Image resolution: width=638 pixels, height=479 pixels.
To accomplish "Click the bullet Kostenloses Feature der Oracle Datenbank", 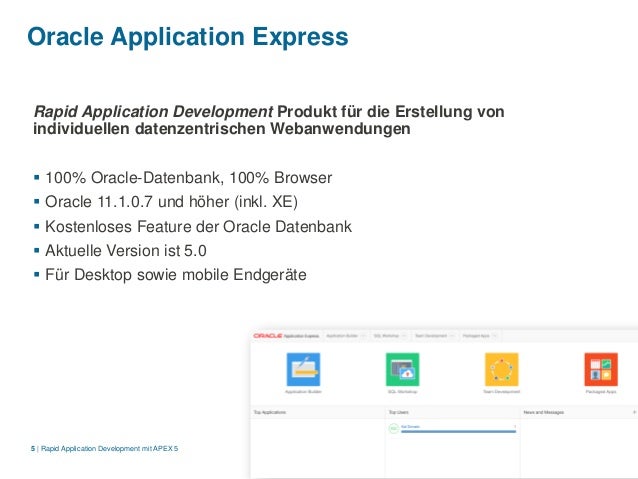I will click(198, 227).
